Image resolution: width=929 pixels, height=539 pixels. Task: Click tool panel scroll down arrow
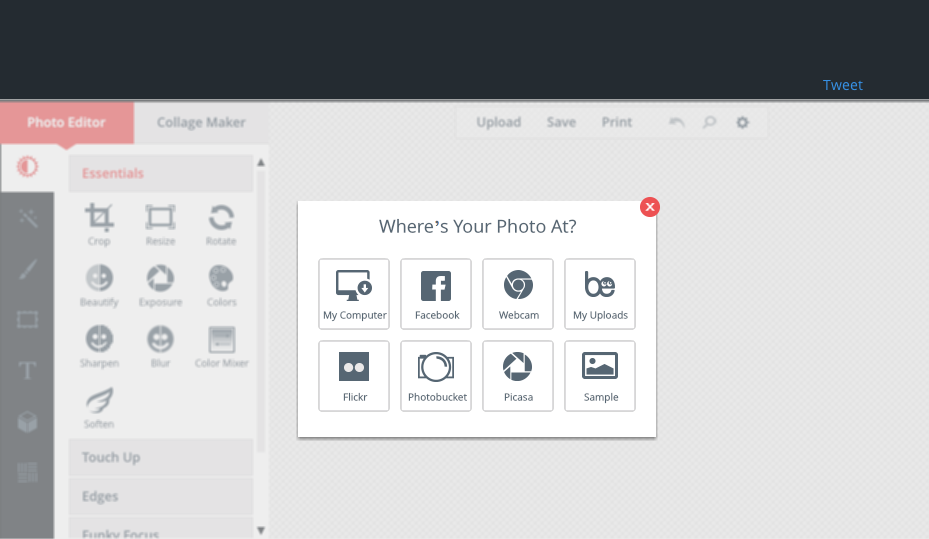261,530
